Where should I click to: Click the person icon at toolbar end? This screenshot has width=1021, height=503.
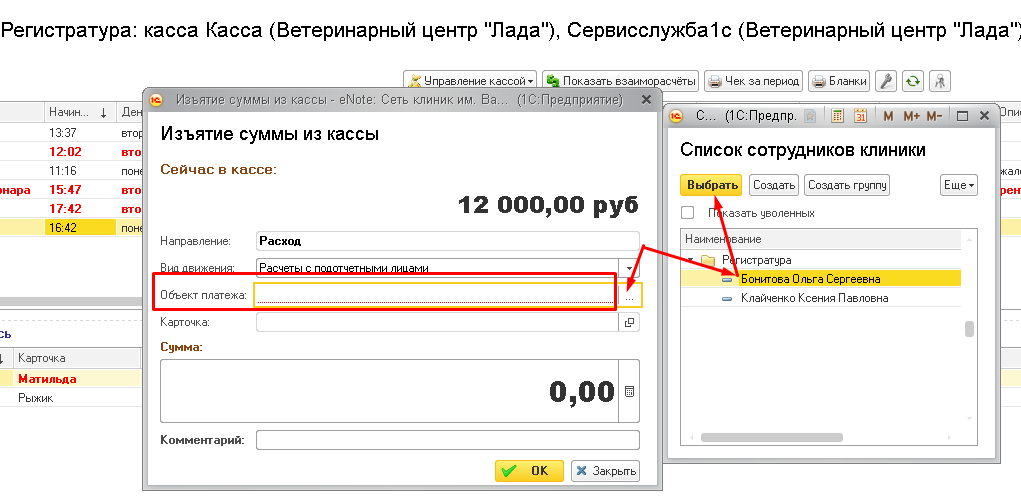[939, 81]
